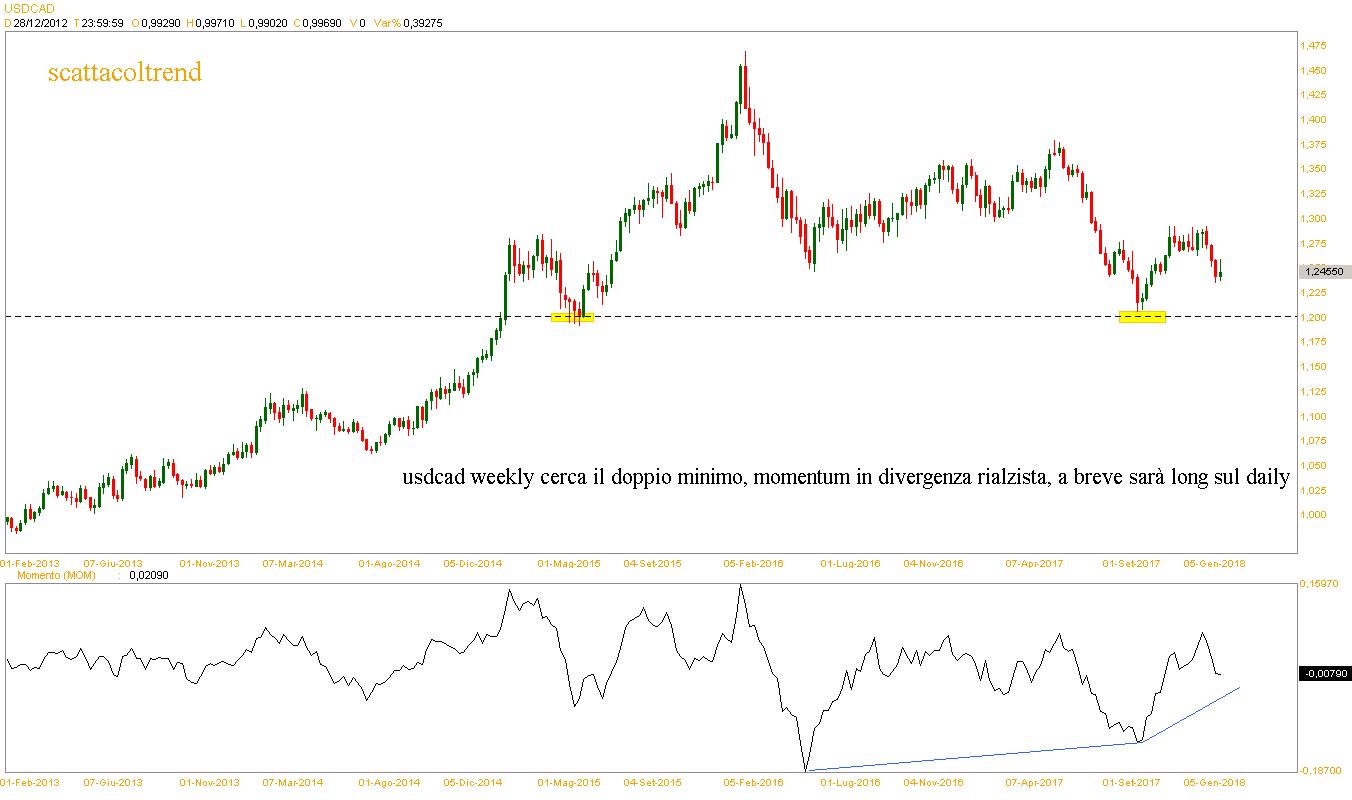Image resolution: width=1352 pixels, height=800 pixels.
Task: Click 07-Mar-2014 on the momentum panel date axis
Action: [294, 781]
